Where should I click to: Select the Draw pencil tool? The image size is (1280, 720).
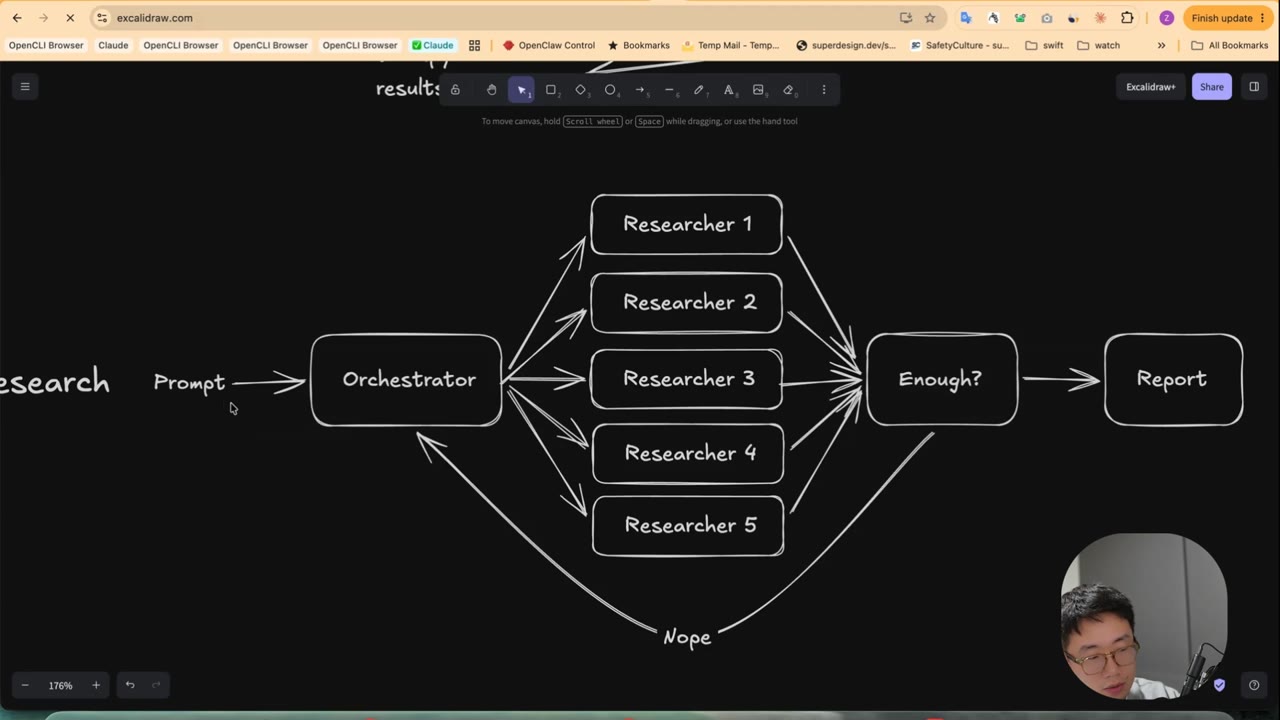699,90
